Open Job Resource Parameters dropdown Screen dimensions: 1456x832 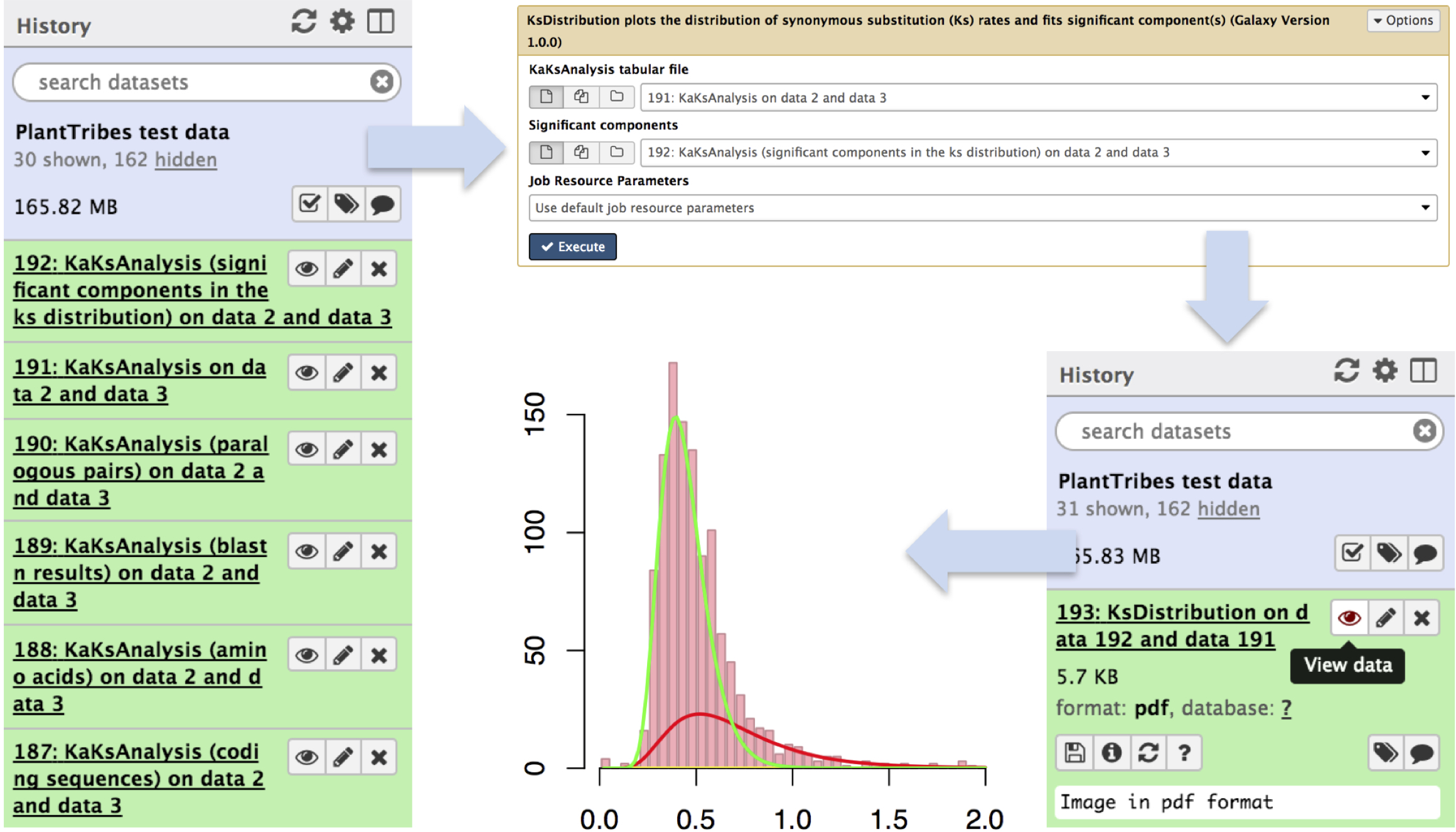point(1425,208)
